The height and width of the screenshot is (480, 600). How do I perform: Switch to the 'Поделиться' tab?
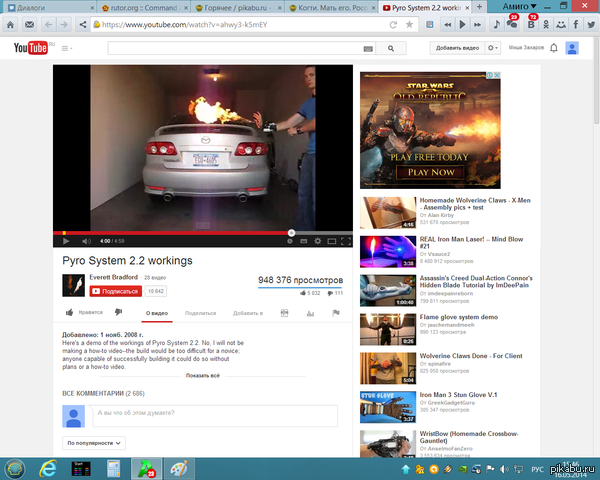200,313
